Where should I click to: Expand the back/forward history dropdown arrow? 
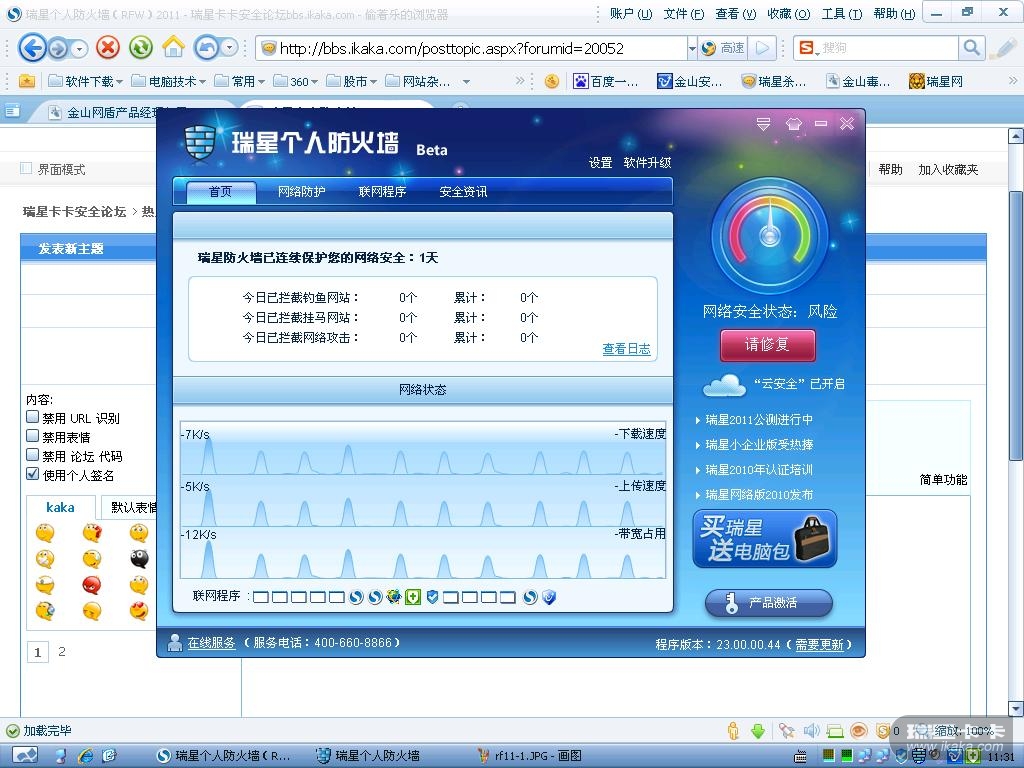click(x=79, y=48)
